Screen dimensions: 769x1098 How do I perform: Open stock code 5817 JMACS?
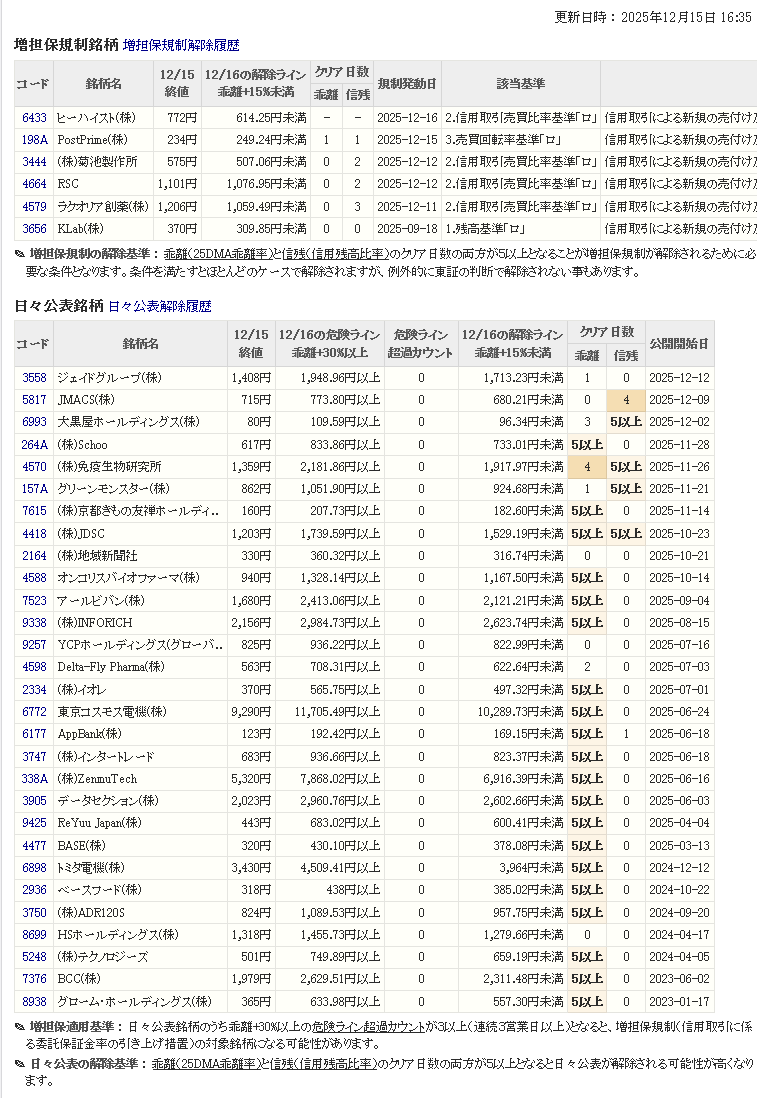tap(34, 400)
